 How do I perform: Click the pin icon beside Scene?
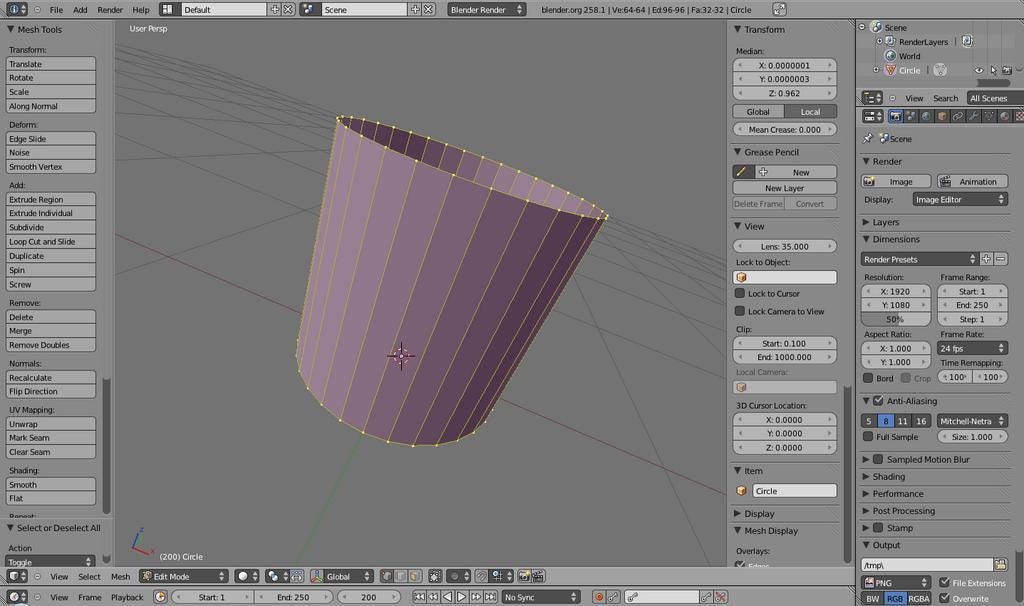(x=867, y=139)
